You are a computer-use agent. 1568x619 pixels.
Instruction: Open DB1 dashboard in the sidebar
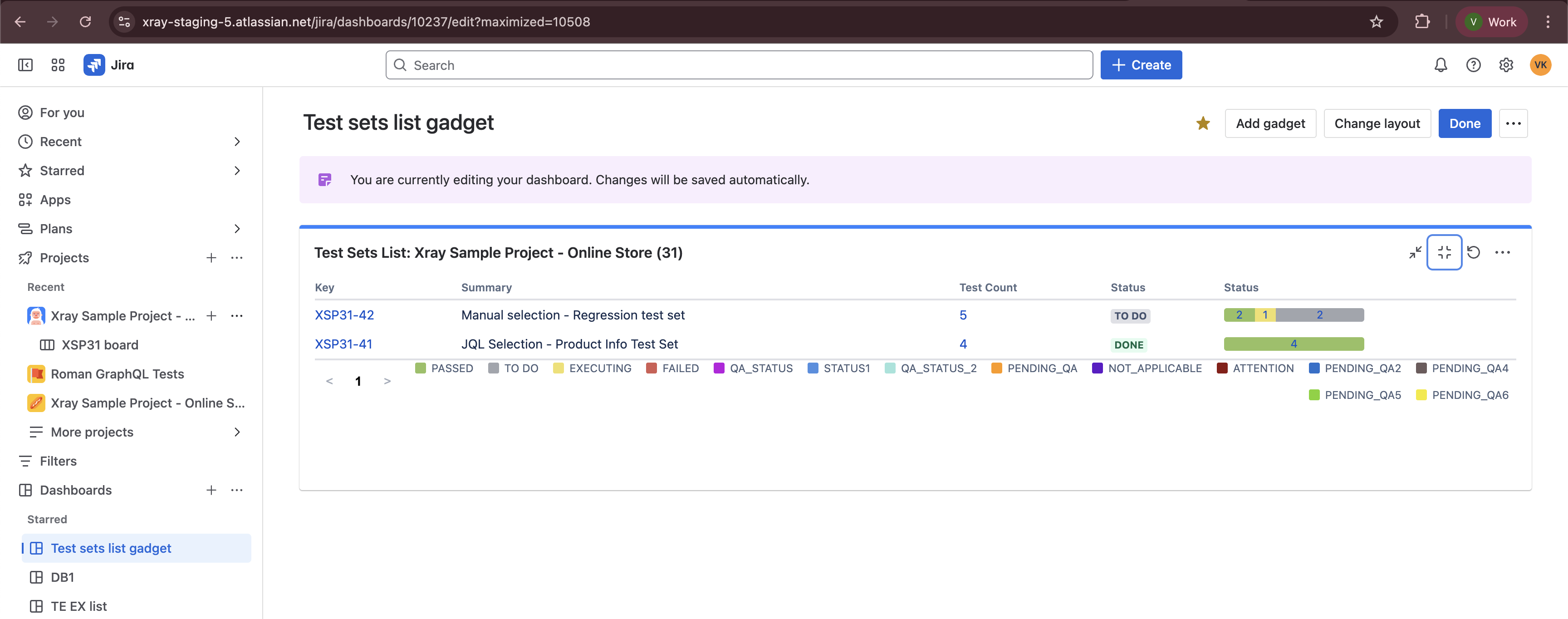point(62,577)
